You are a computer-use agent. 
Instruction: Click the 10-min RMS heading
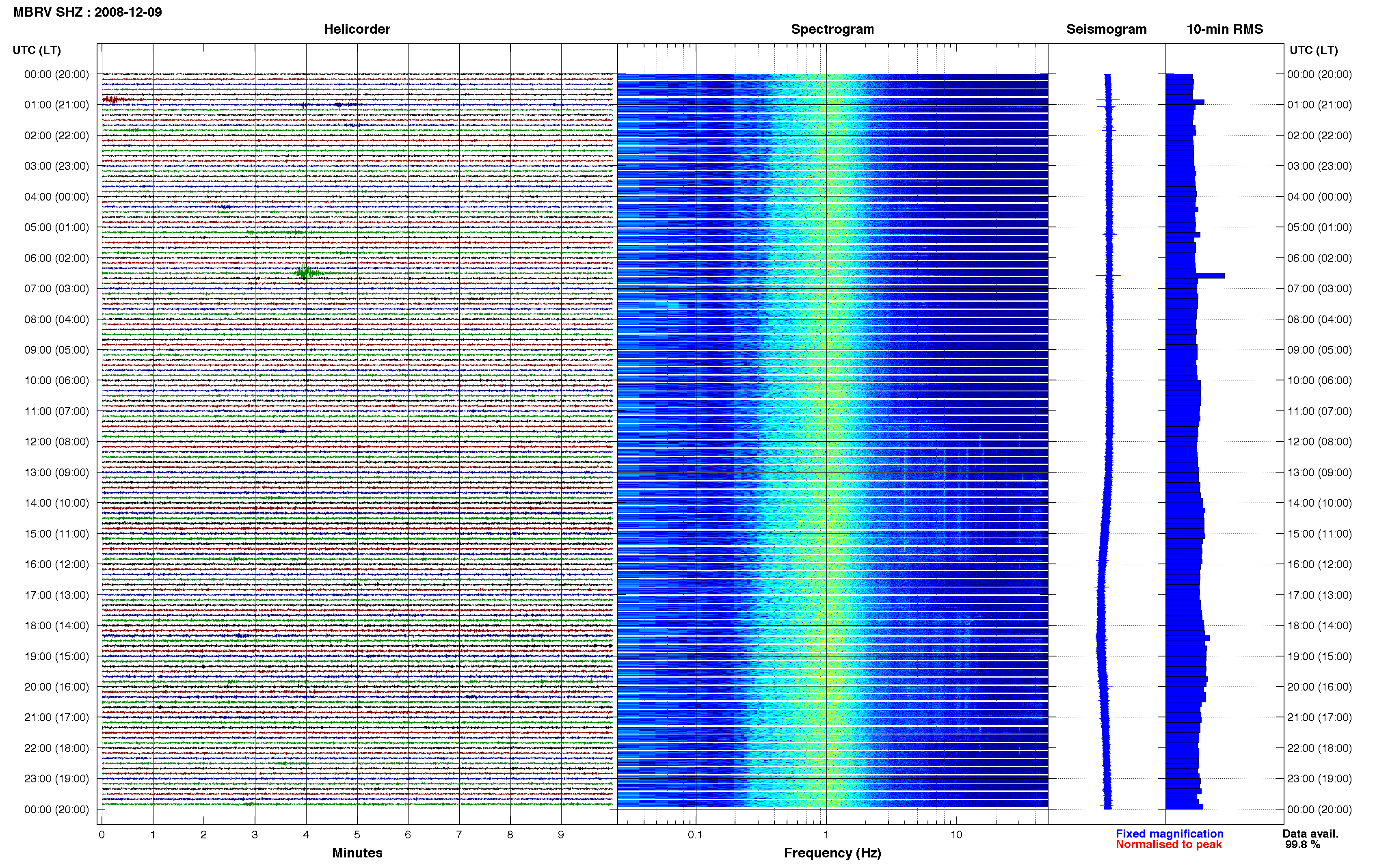coord(1224,29)
